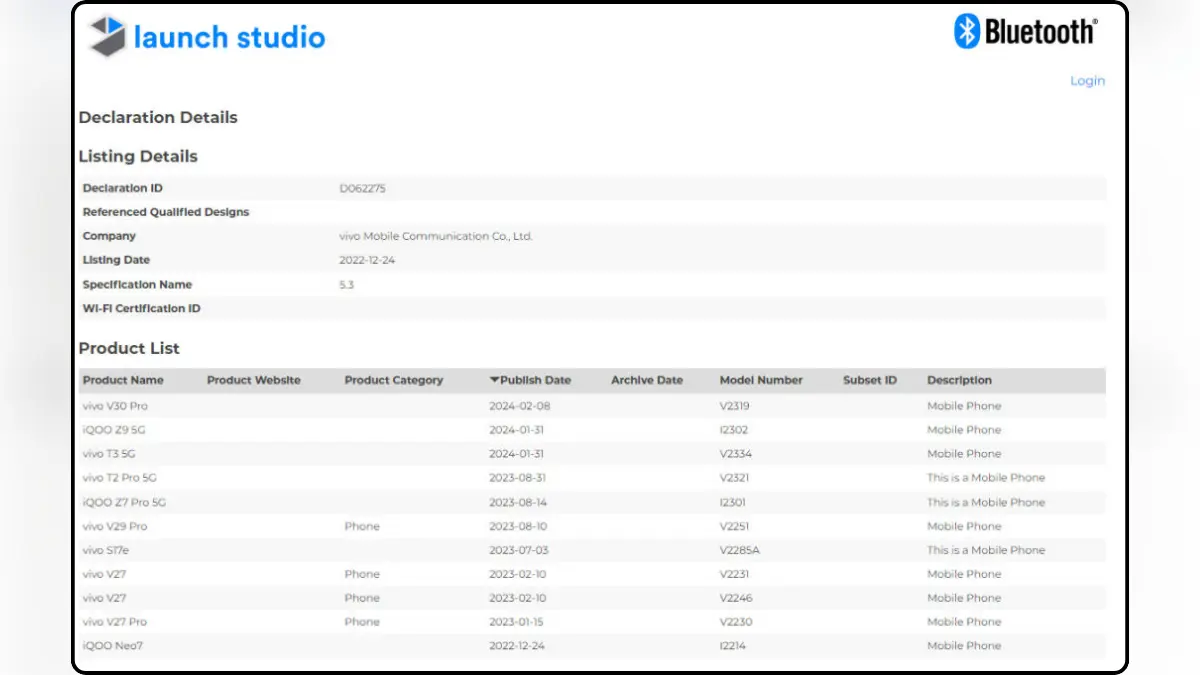Click model number I2301
The width and height of the screenshot is (1200, 675).
(x=733, y=502)
